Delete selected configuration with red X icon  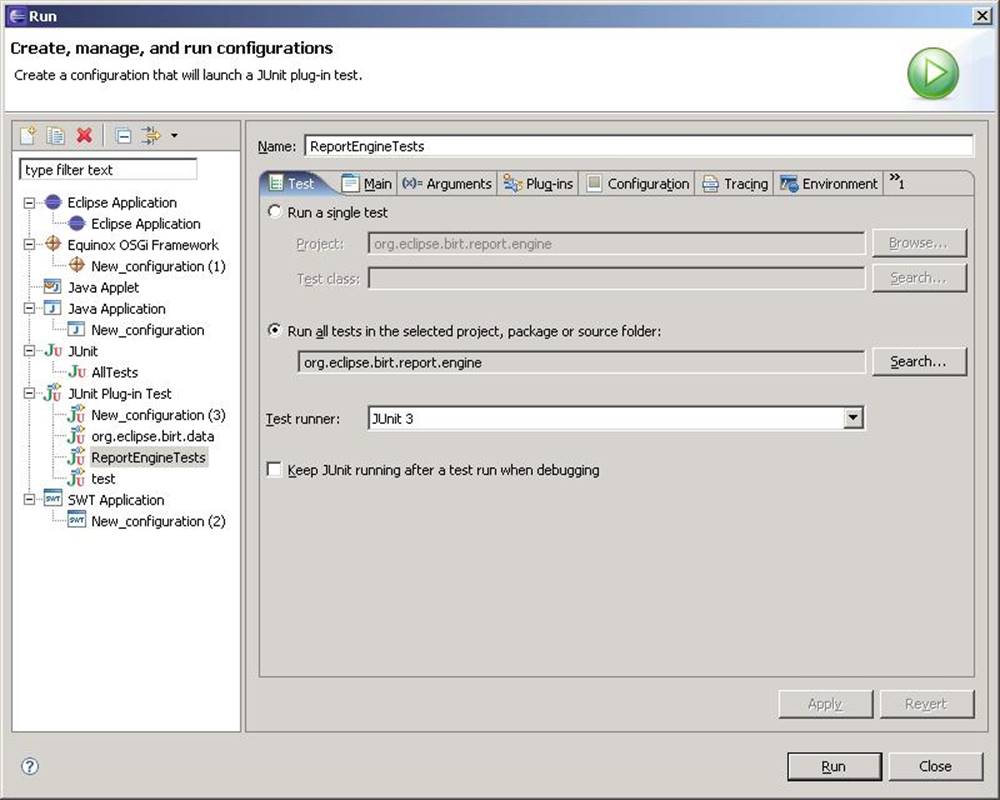(85, 136)
